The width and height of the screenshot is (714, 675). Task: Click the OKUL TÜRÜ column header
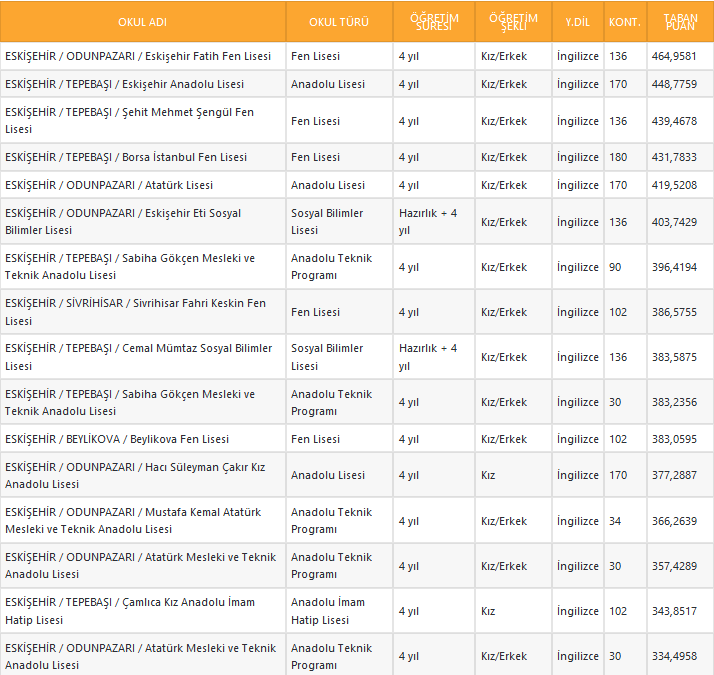pos(338,22)
